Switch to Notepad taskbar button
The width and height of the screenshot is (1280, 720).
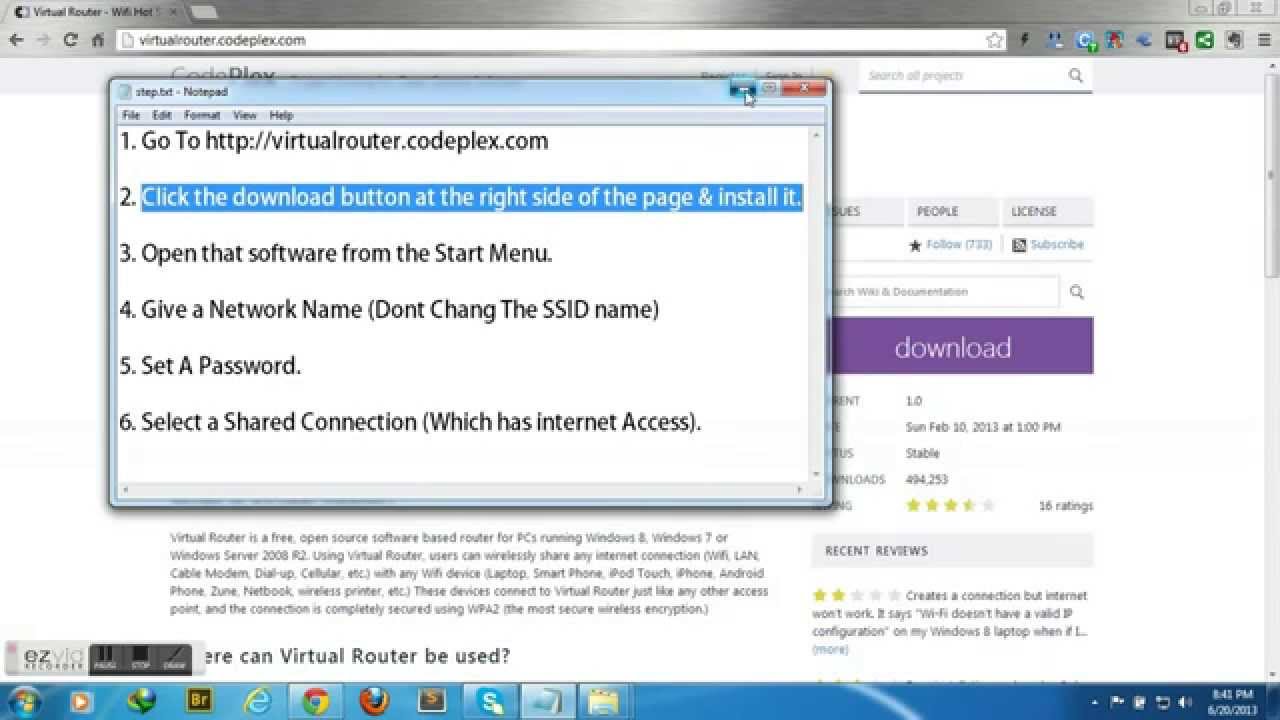tap(548, 701)
